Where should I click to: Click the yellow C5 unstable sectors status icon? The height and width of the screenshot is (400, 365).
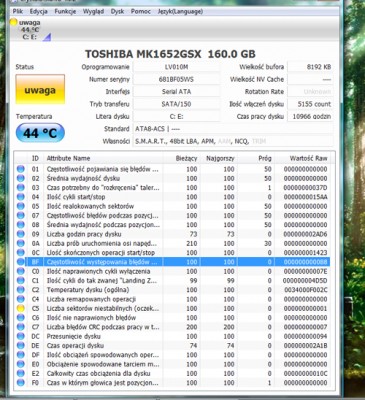point(21,308)
